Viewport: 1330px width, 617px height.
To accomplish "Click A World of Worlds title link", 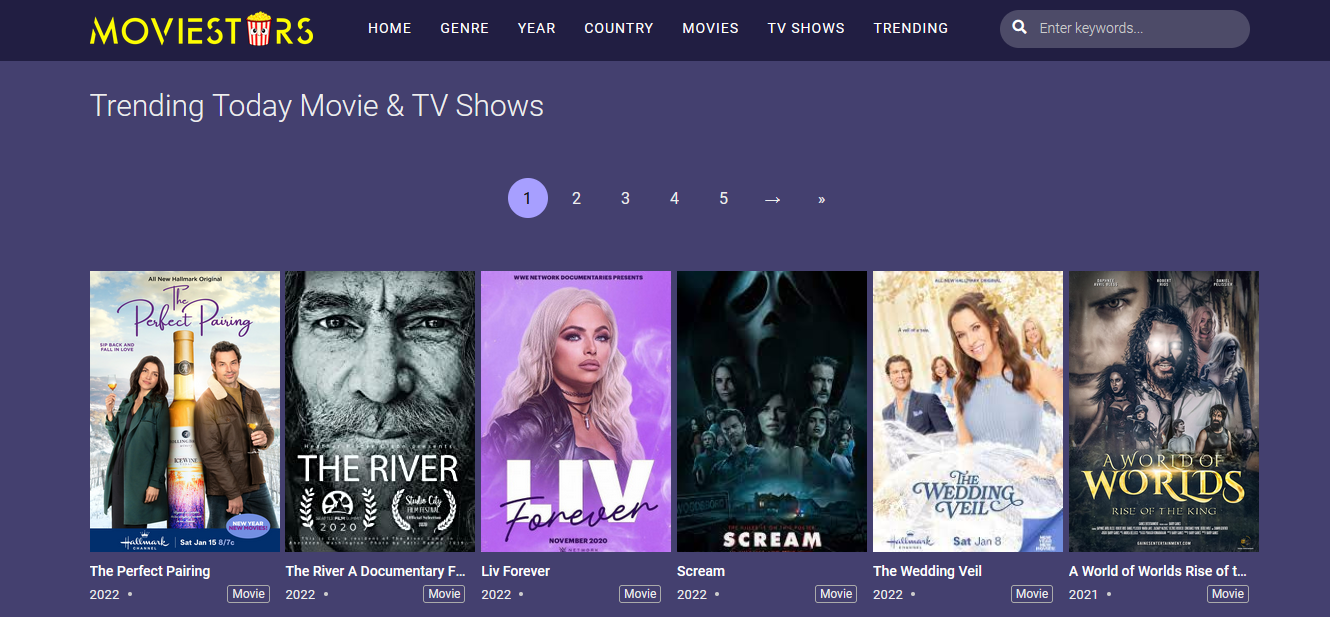I will click(1158, 571).
